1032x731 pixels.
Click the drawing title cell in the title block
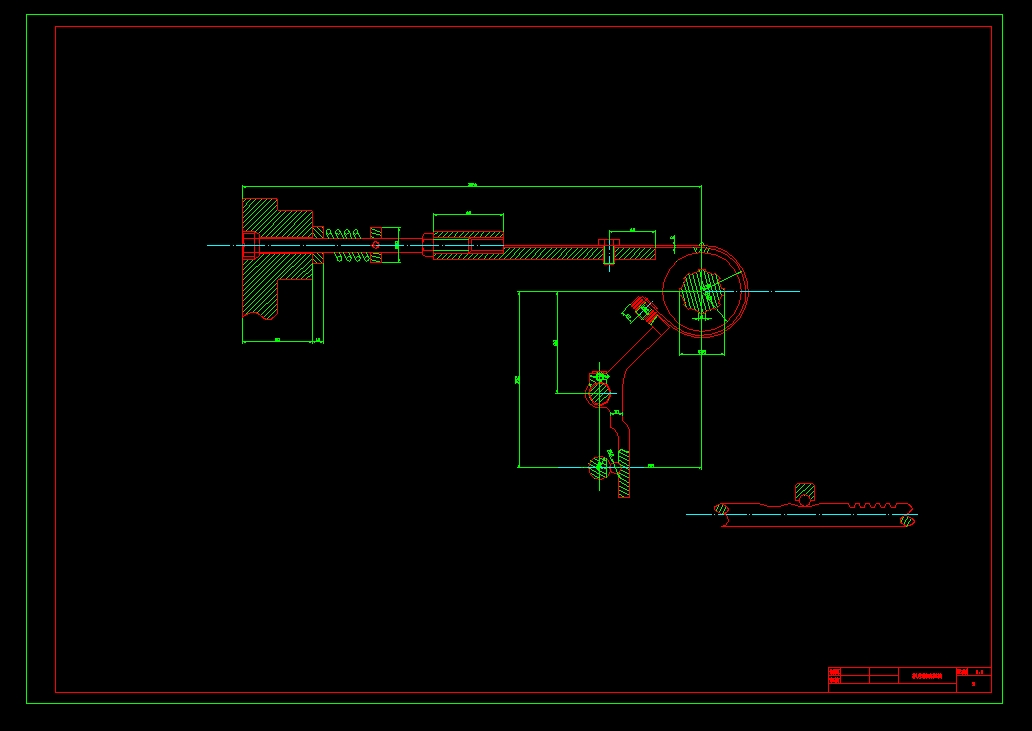click(927, 676)
